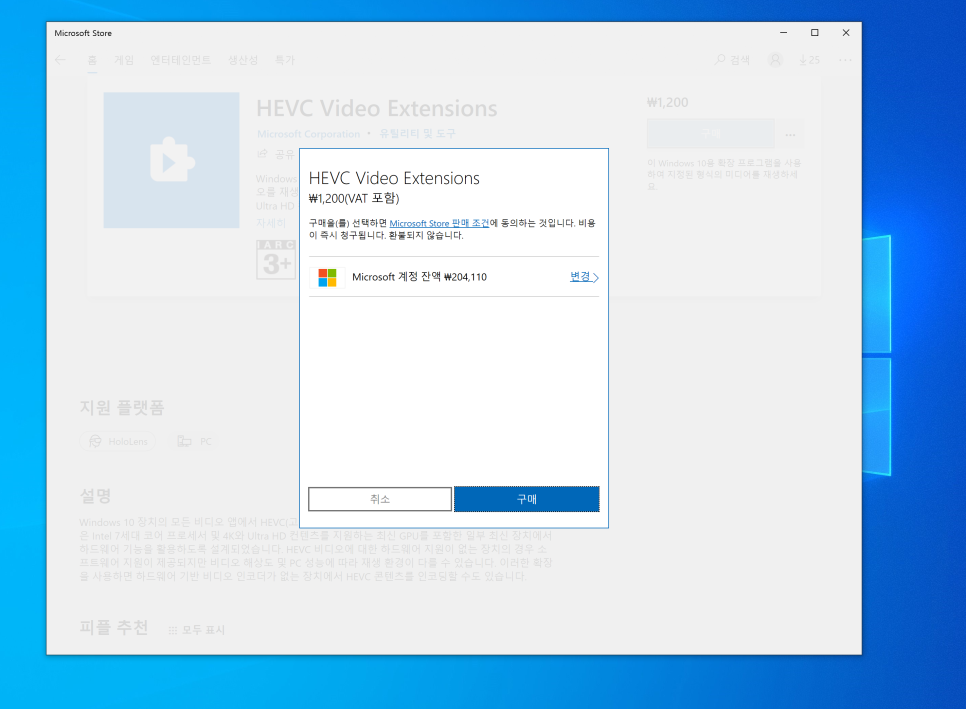966x709 pixels.
Task: Click the ₩1,200 price on product page
Action: [x=668, y=102]
